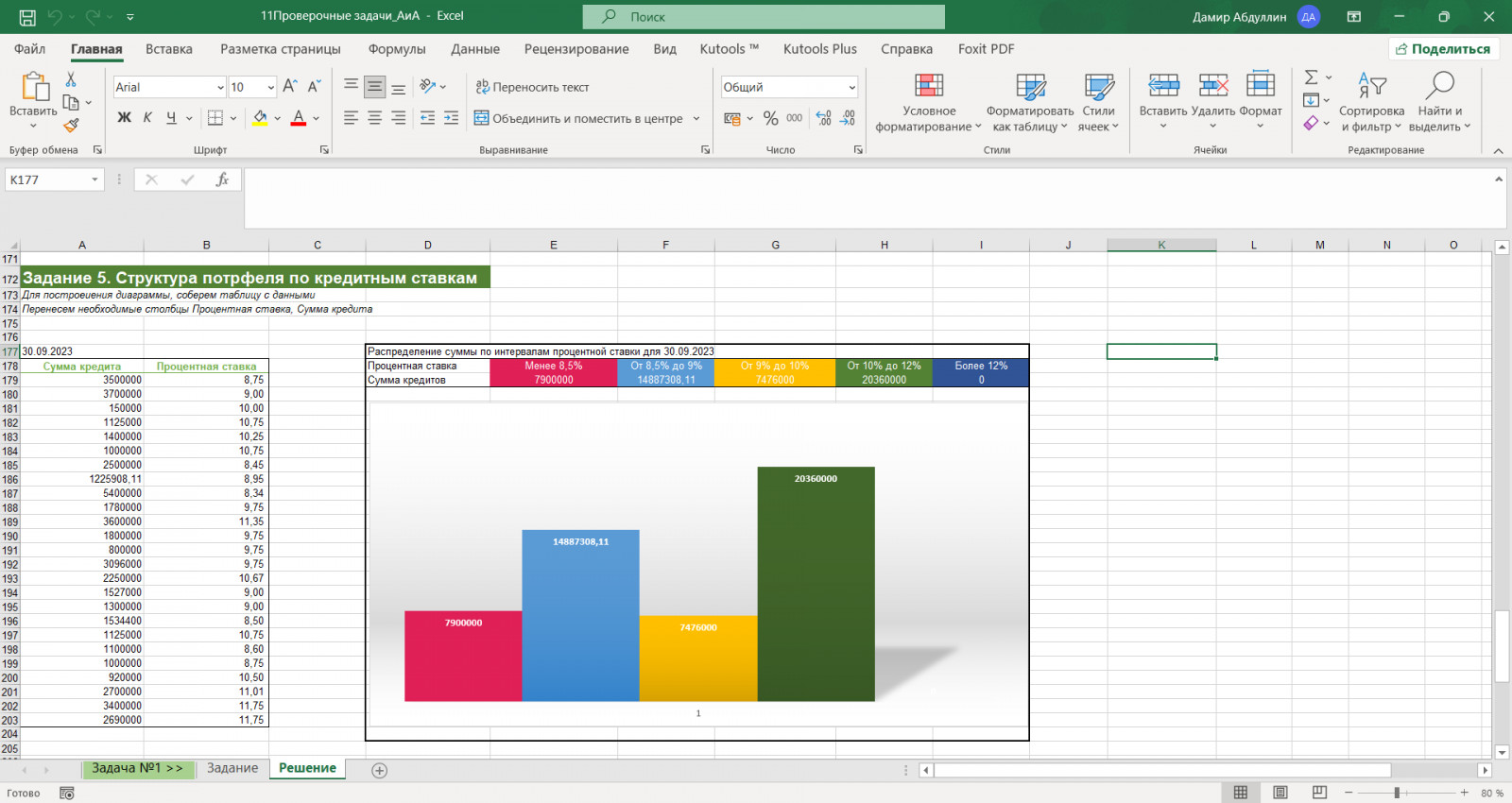Apply the red font color
The width and height of the screenshot is (1512, 803).
point(299,119)
